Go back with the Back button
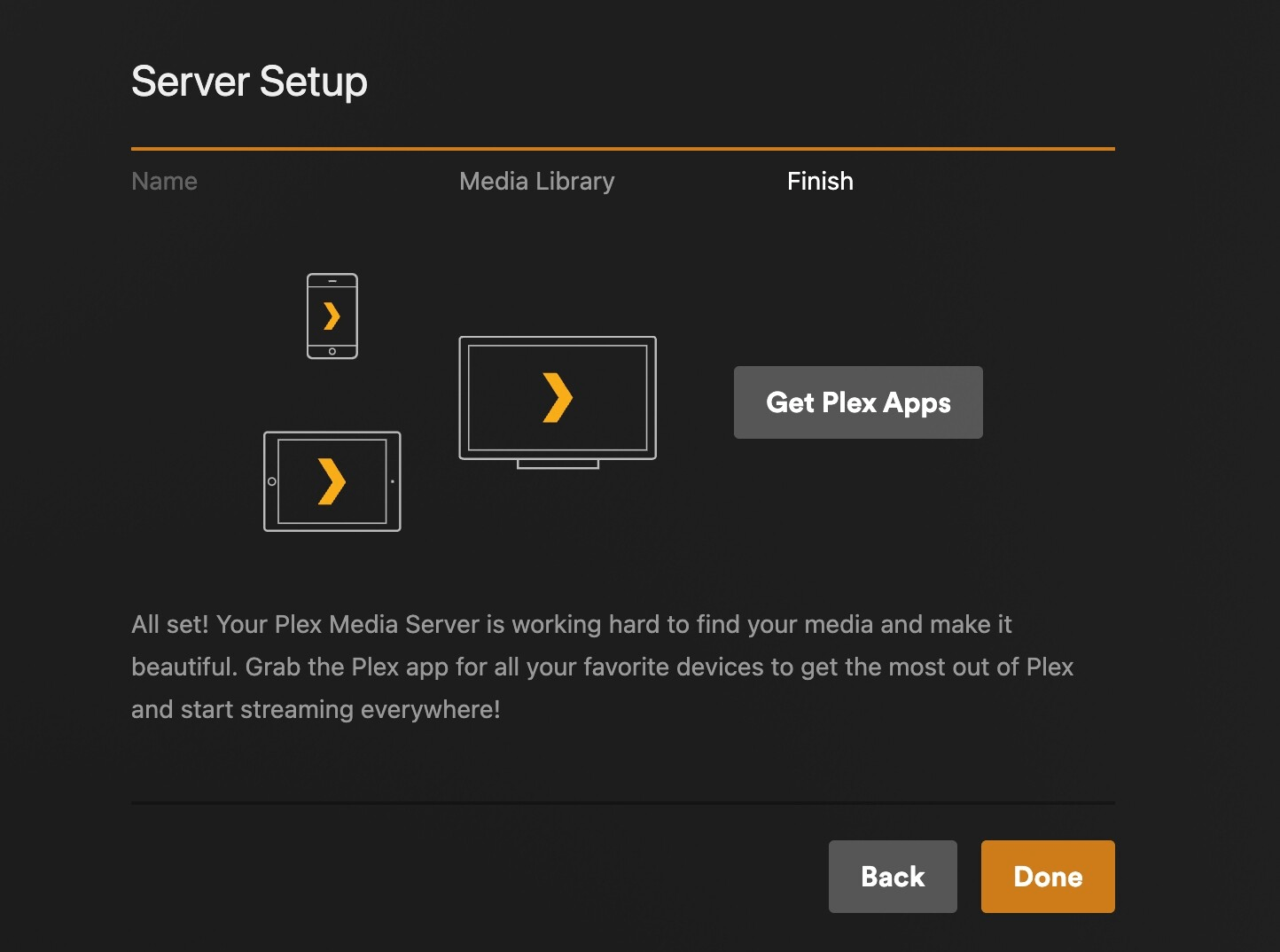Screen dimensions: 1280x952 pos(893,877)
